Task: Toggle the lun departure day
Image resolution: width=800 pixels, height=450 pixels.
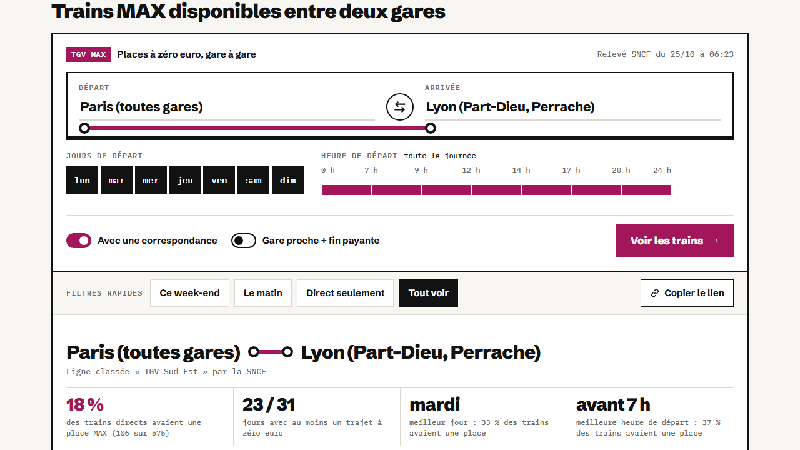Action: (x=82, y=180)
